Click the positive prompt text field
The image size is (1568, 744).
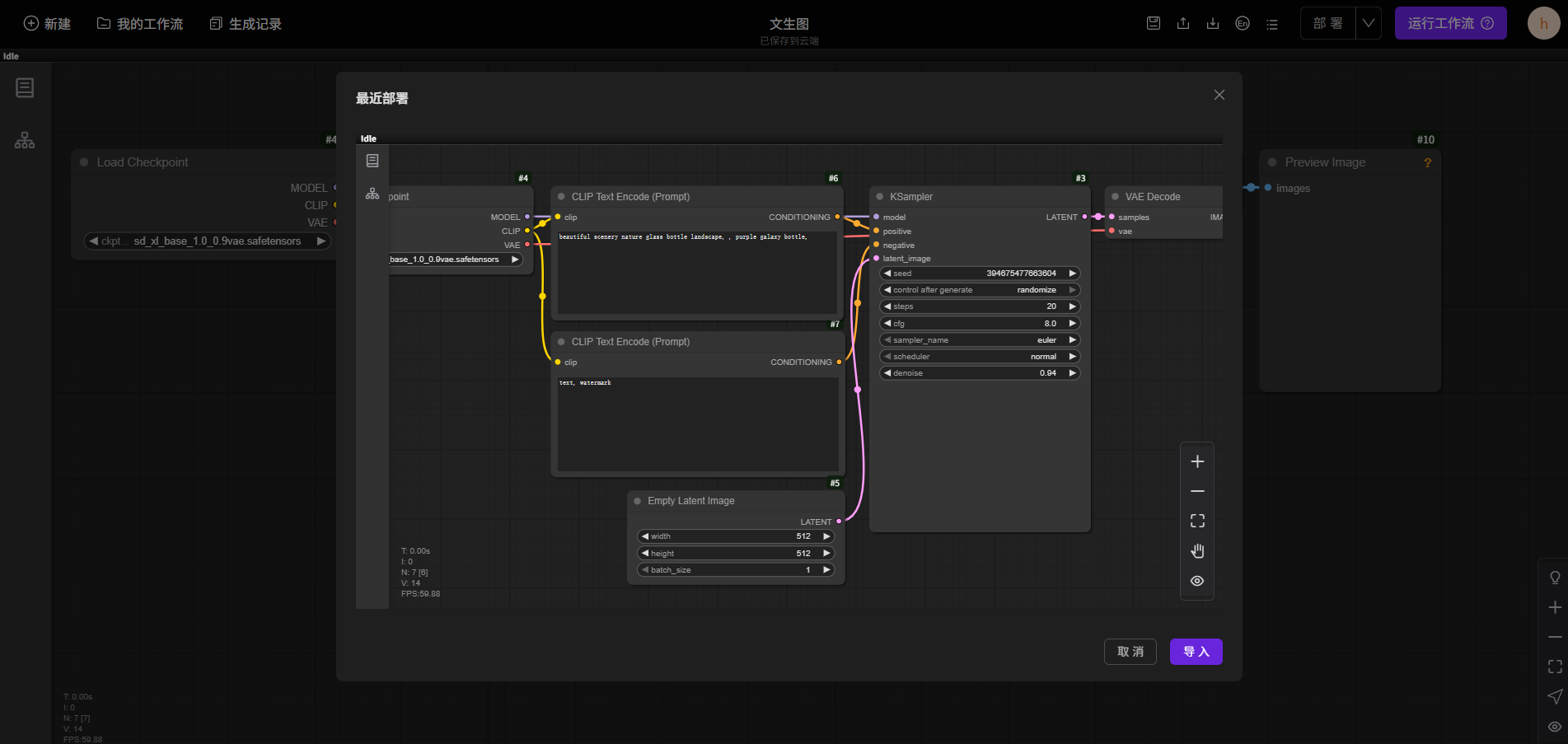point(697,272)
